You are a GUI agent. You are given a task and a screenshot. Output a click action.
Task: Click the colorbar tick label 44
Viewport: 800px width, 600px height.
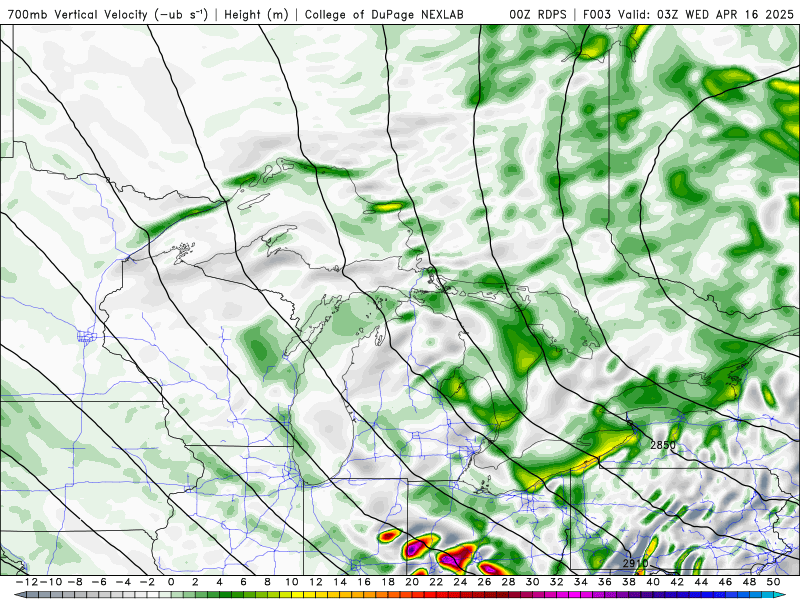click(702, 582)
